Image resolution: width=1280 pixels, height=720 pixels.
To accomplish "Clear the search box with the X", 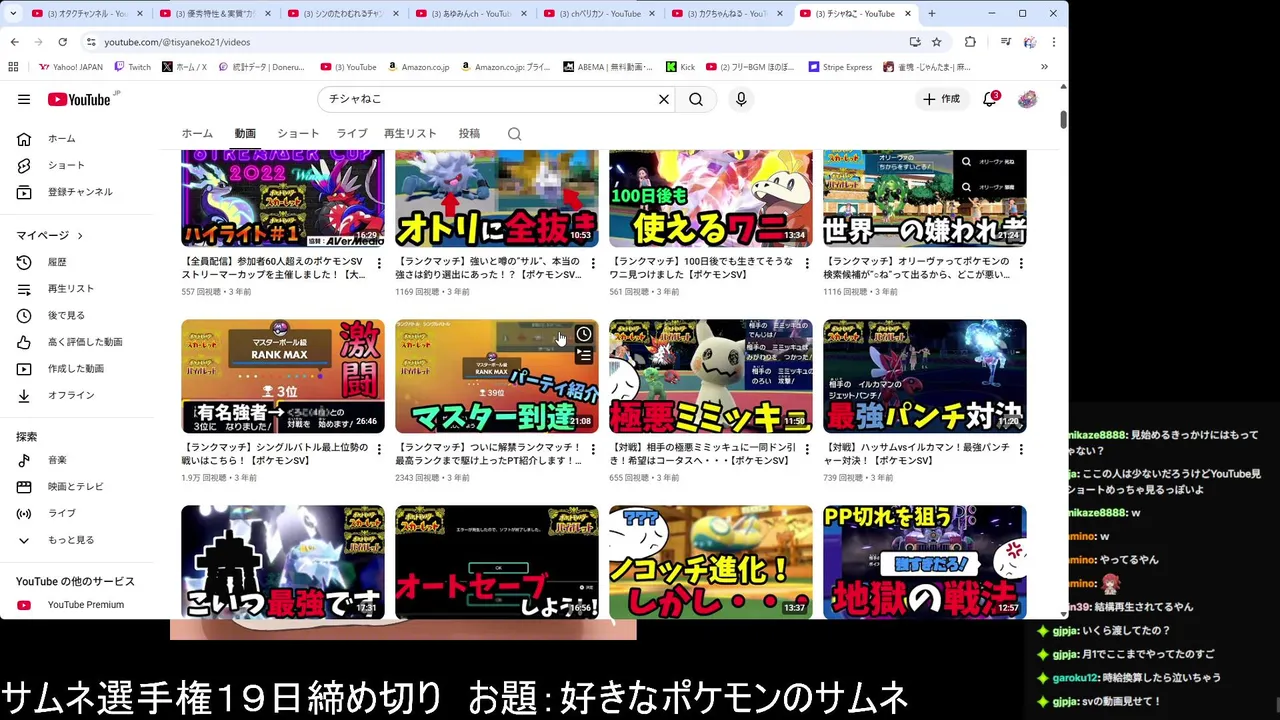I will (x=663, y=99).
